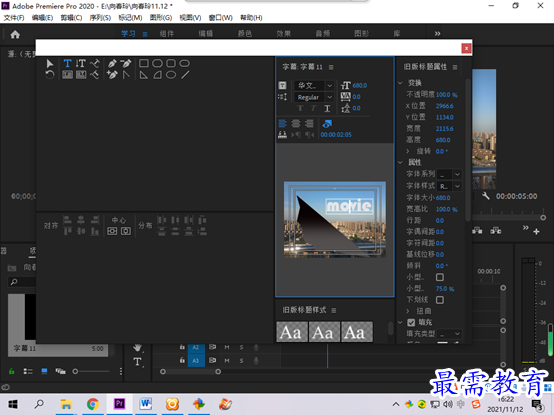This screenshot has width=554, height=415.
Task: Select the horizontal Area Type tool
Action: (x=67, y=75)
